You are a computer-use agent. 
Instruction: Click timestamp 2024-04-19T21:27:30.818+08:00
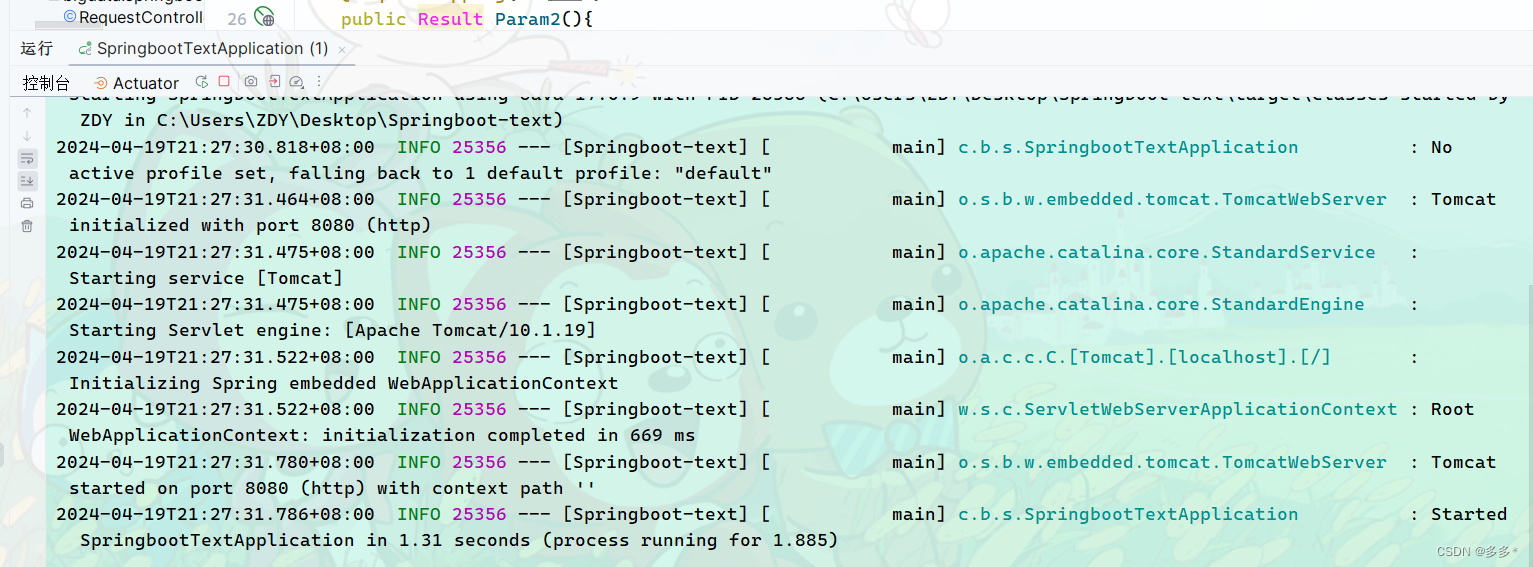pyautogui.click(x=215, y=147)
